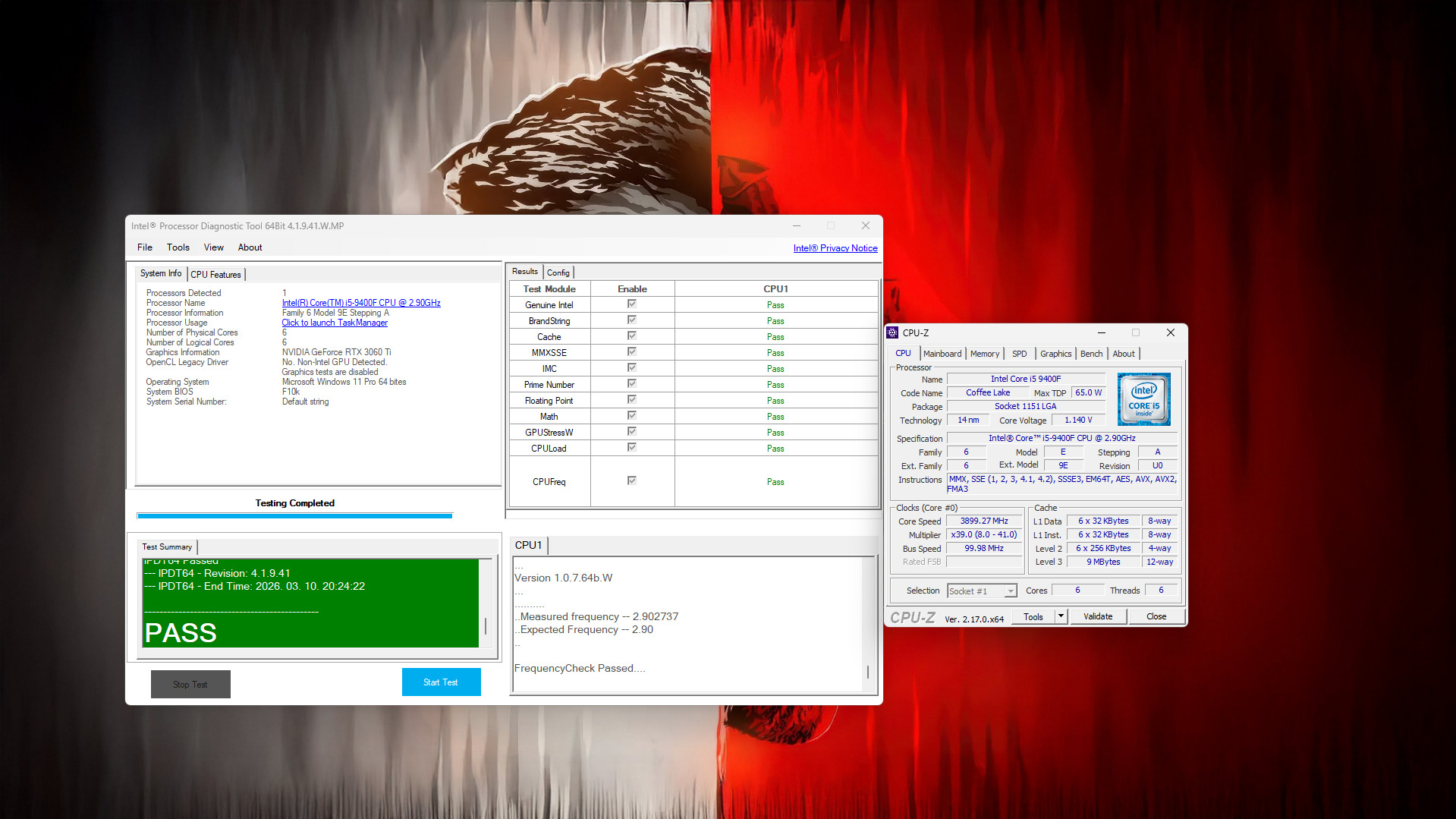The width and height of the screenshot is (1456, 819).
Task: Switch to the Graphics tab in CPU-Z
Action: [x=1056, y=354]
